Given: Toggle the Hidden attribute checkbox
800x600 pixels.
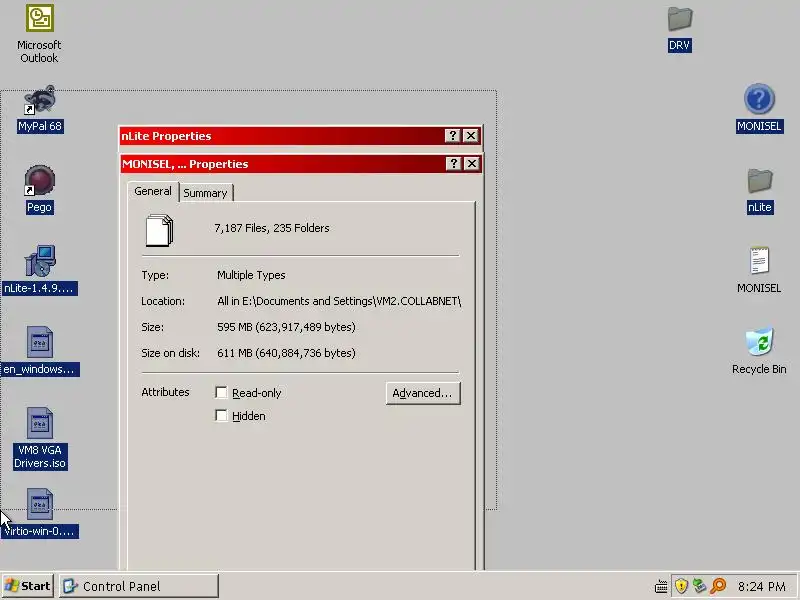Looking at the screenshot, I should point(221,415).
